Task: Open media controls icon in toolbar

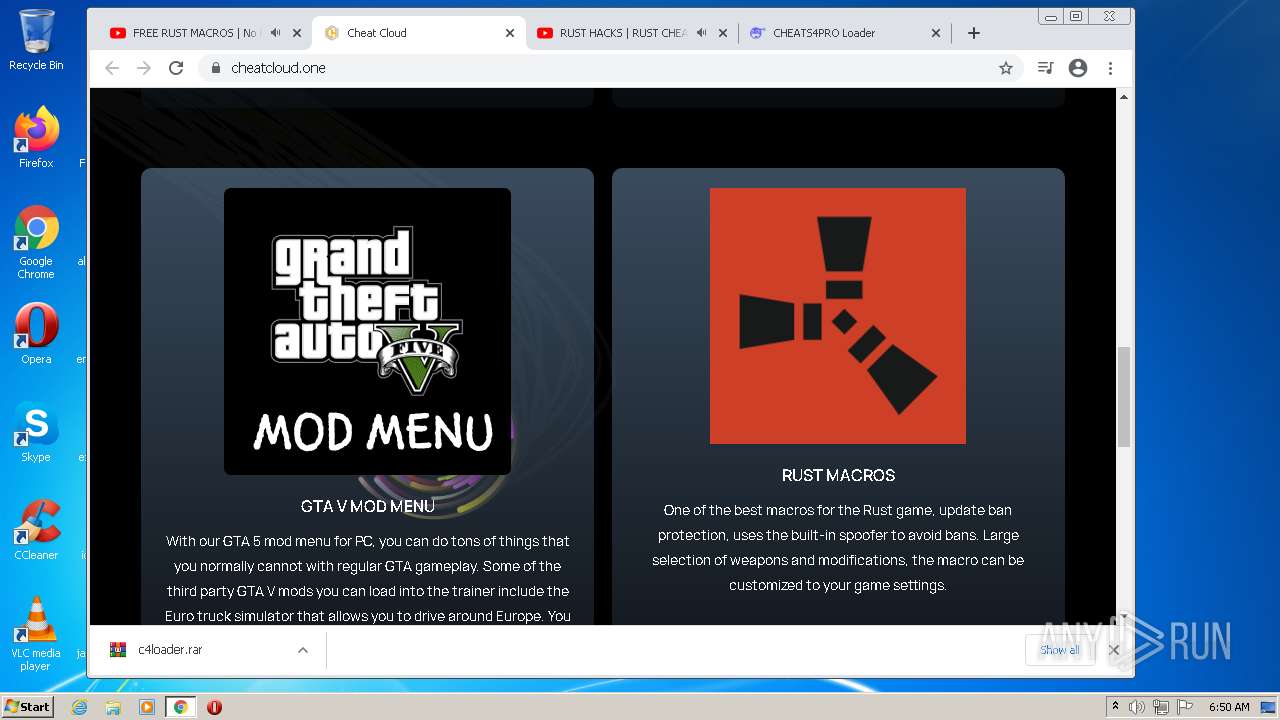Action: 1046,68
